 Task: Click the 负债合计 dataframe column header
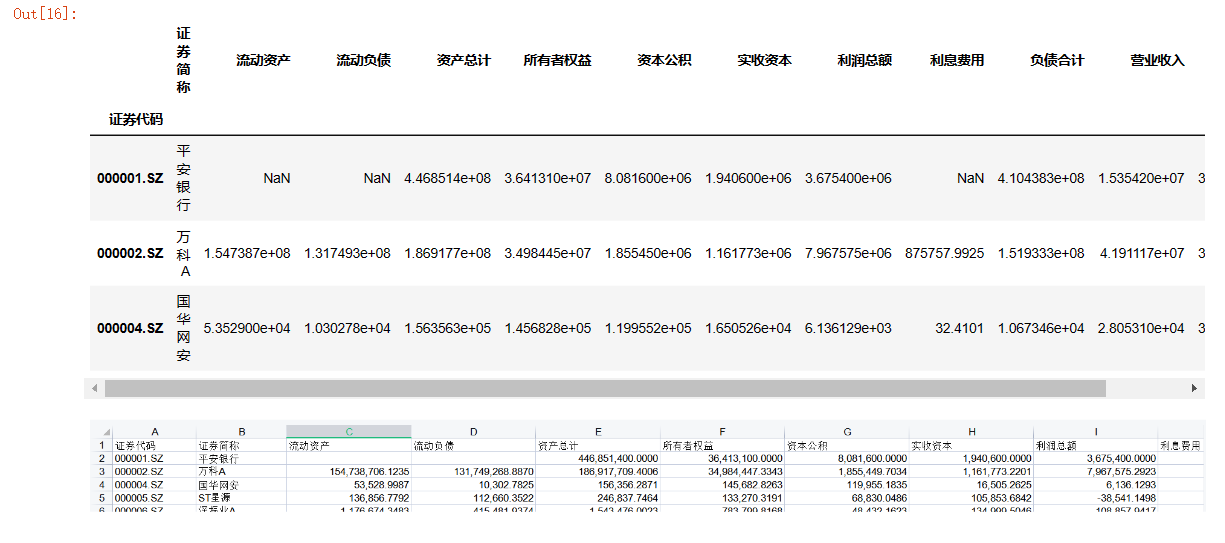click(x=1057, y=60)
